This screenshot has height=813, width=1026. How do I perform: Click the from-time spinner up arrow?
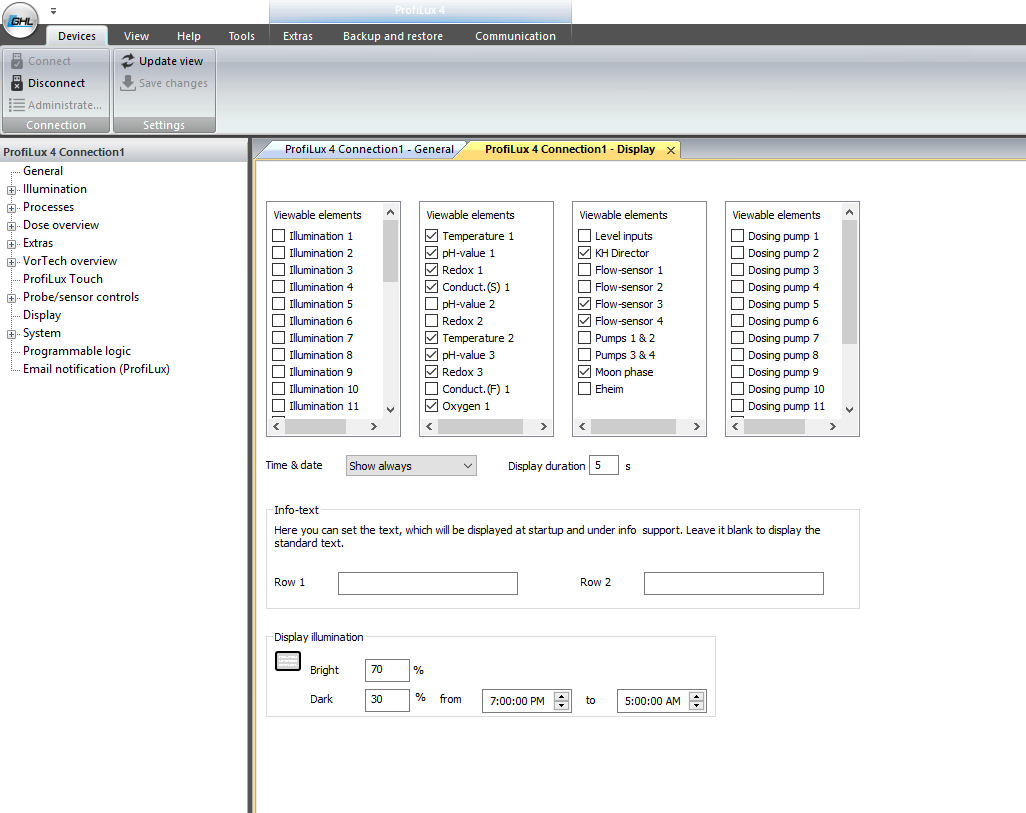point(561,696)
